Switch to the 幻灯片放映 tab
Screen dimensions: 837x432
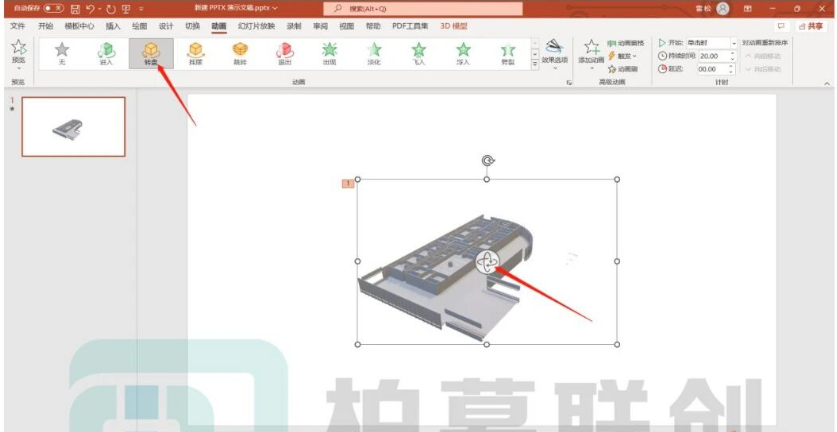coord(256,26)
